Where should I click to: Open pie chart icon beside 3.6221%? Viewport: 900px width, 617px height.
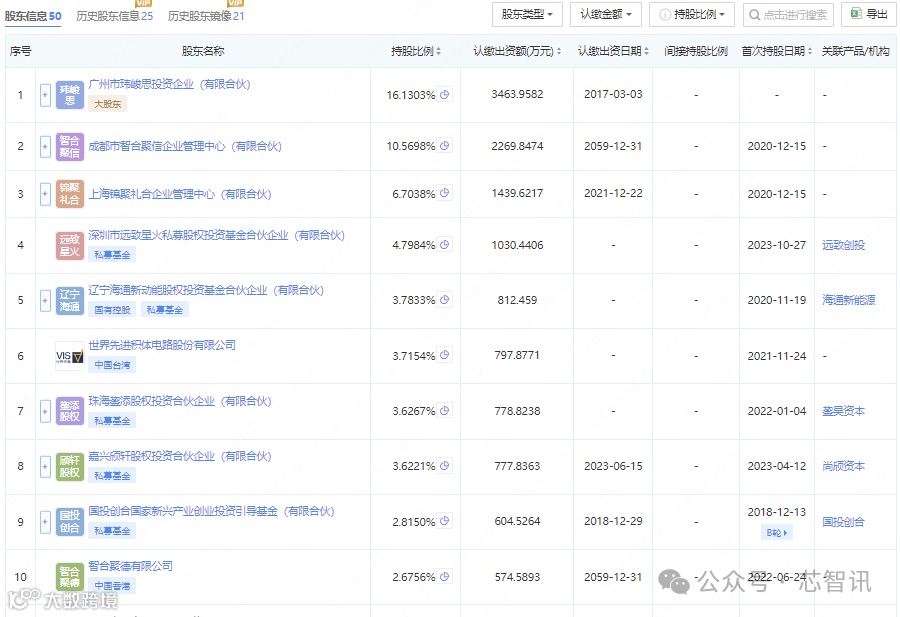[x=444, y=465]
